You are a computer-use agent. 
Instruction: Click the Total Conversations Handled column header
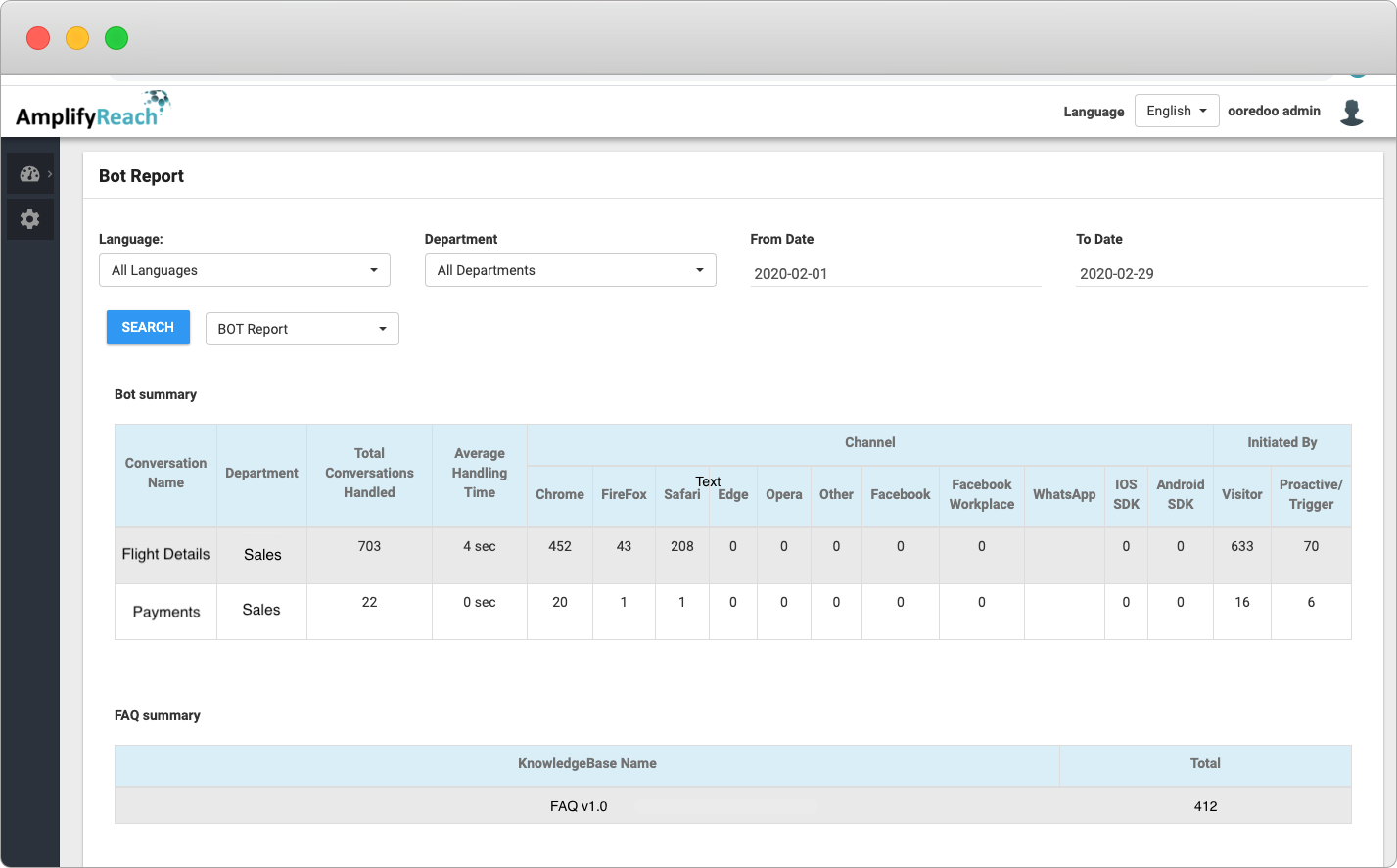coord(369,473)
